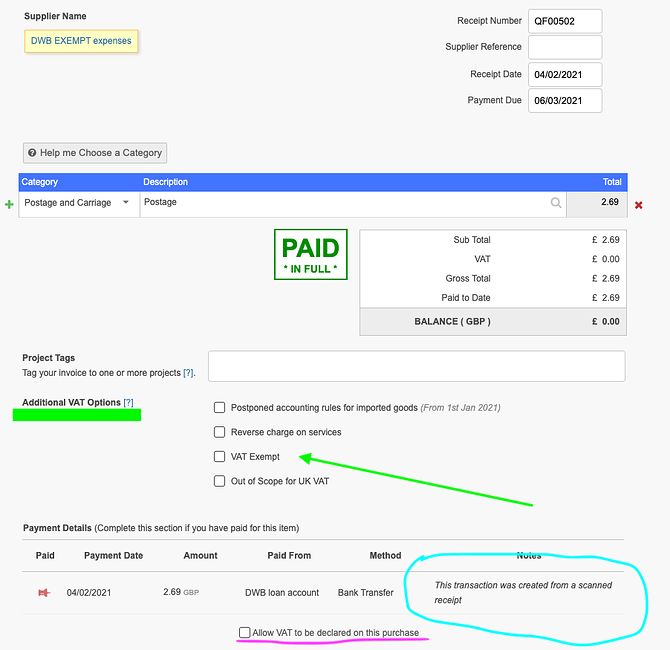Click the red pin icon in Paid column
Image resolution: width=670 pixels, height=650 pixels.
pyautogui.click(x=44, y=593)
